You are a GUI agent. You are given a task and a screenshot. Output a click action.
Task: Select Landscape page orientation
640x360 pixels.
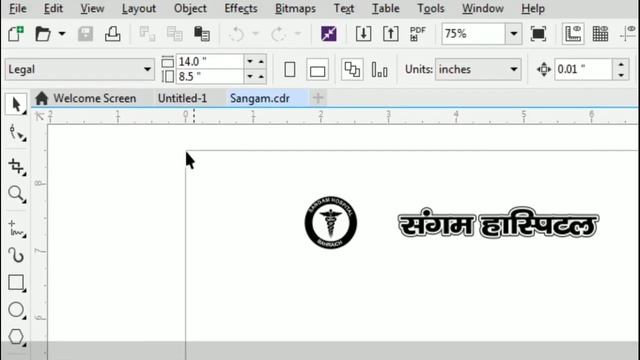[x=317, y=70]
